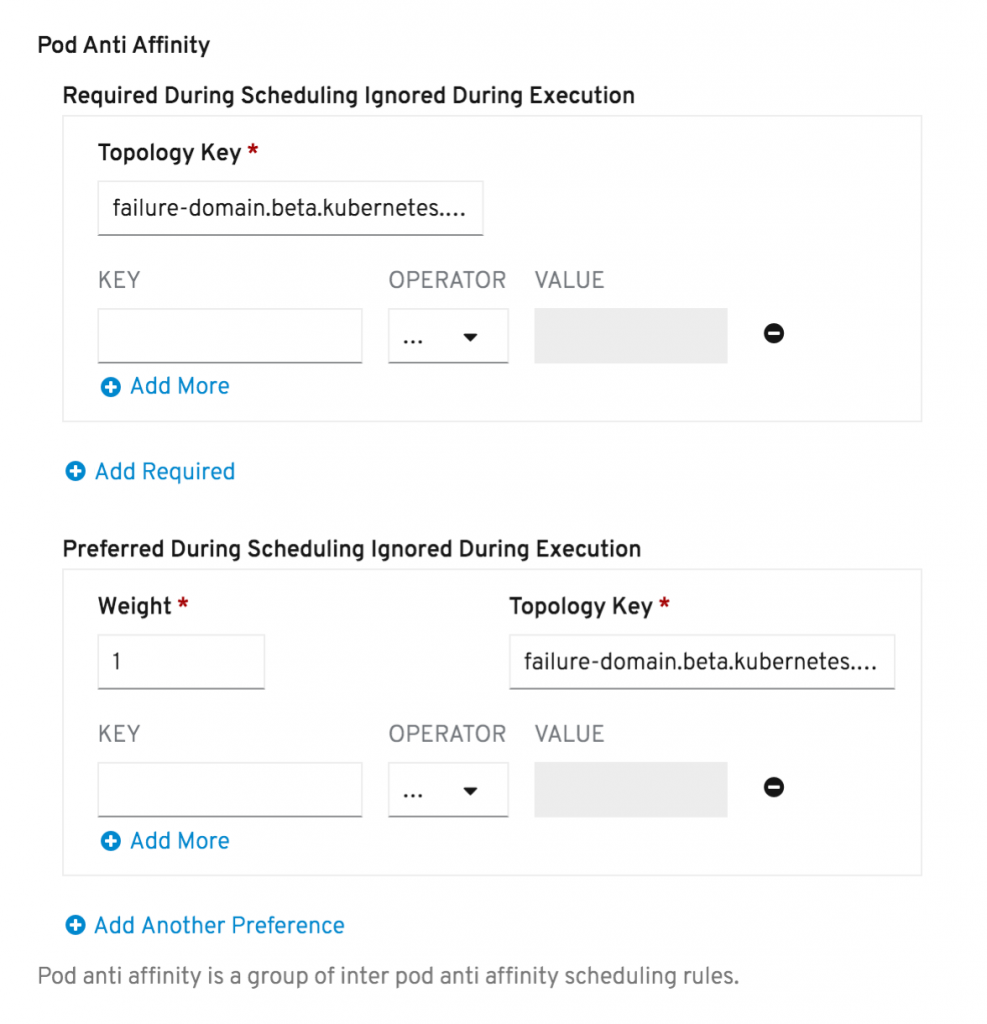Click the Add More link text in Preferred section
Screen dimensions: 987x1024
pyautogui.click(x=180, y=841)
